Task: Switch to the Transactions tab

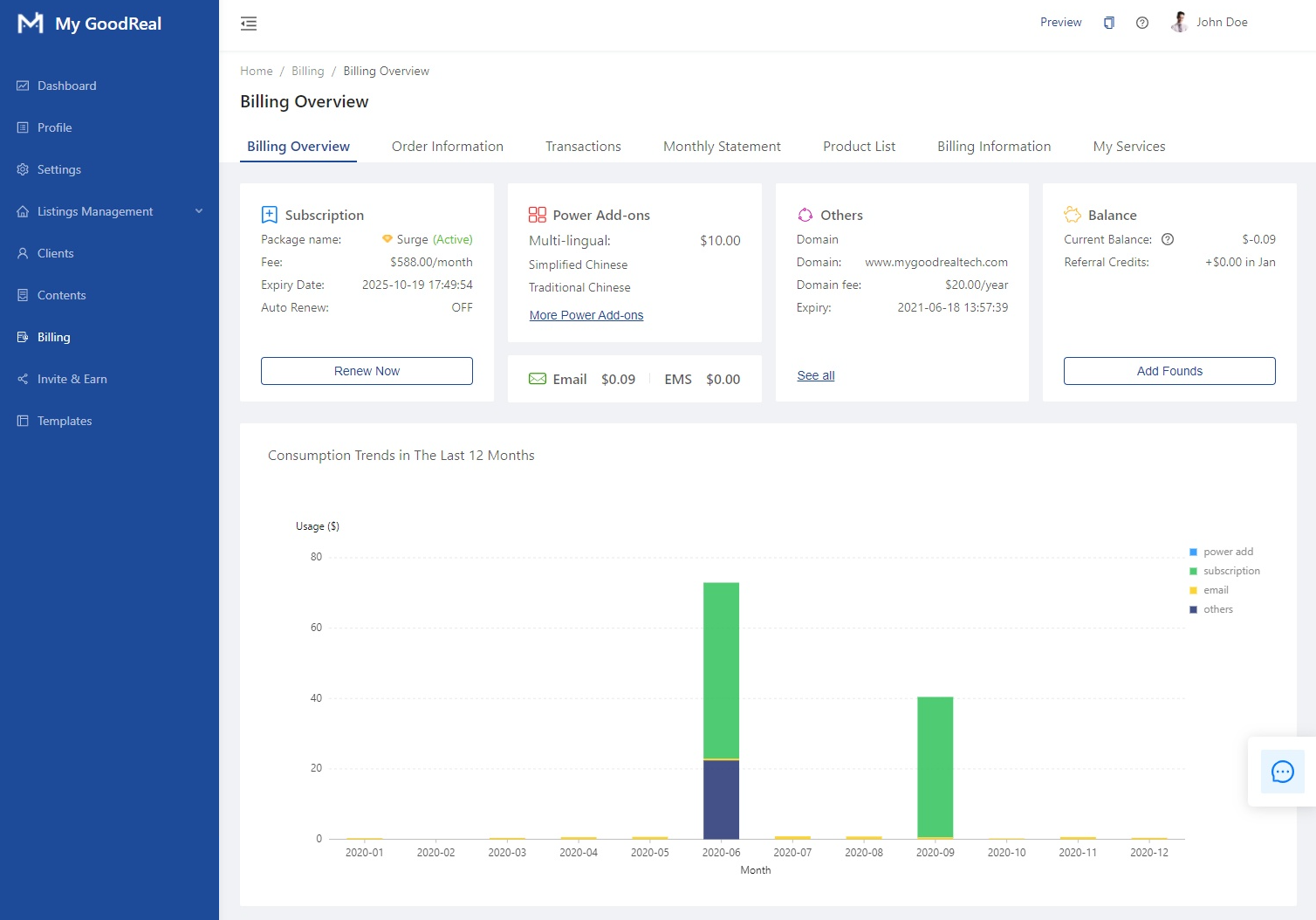Action: tap(583, 146)
